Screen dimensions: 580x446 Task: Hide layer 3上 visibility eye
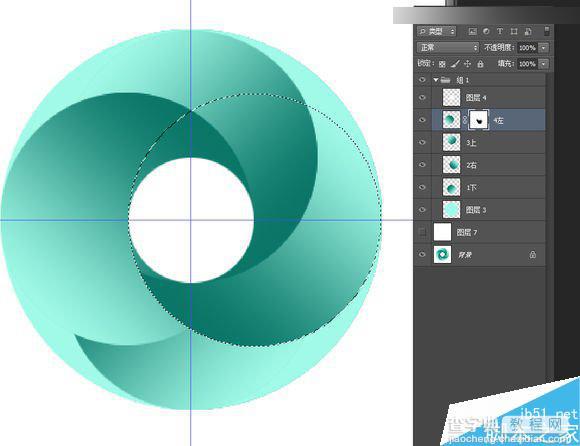point(422,142)
